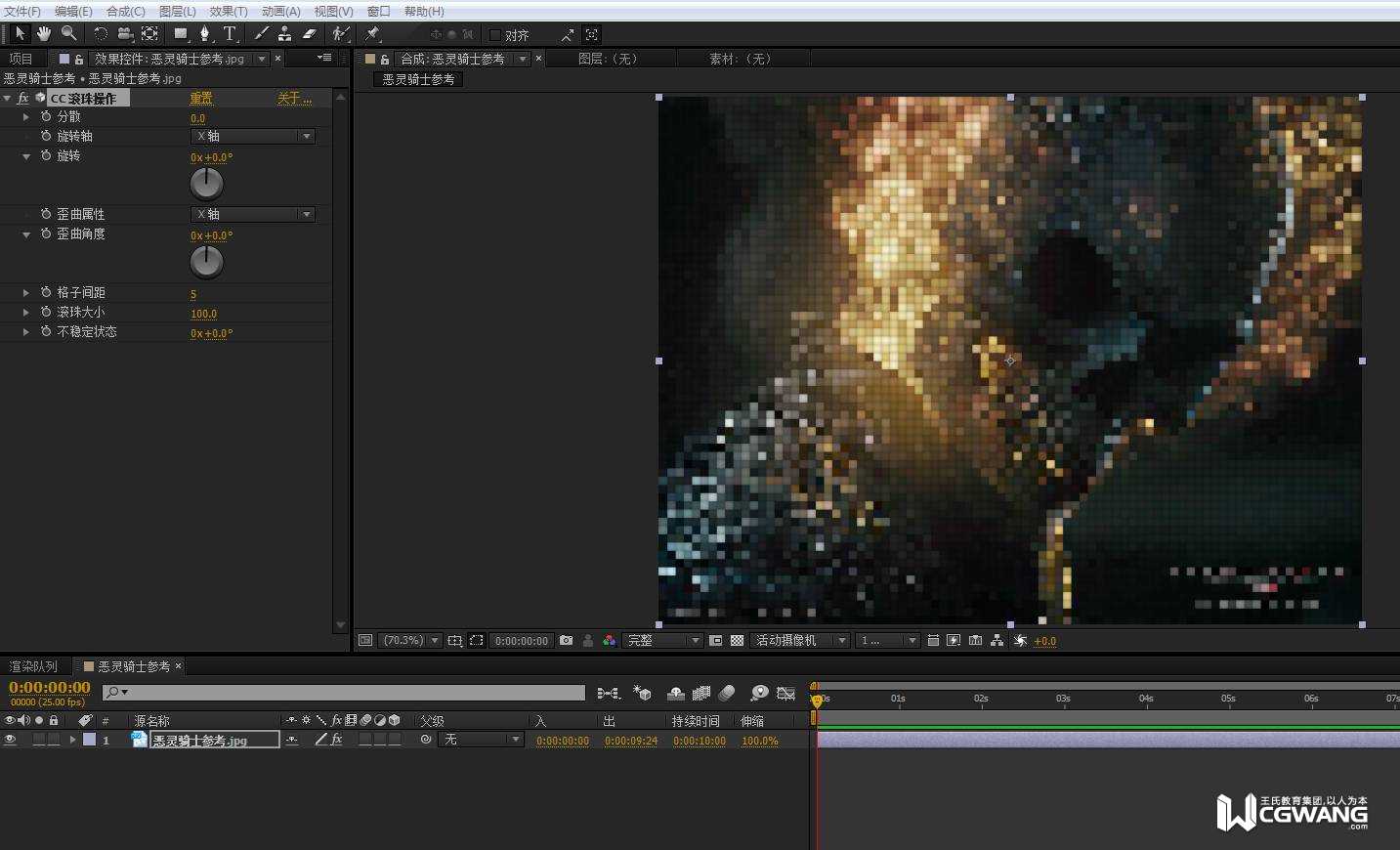Click the brainstorm icon in timeline
Viewport: 1400px width, 850px height.
(759, 693)
